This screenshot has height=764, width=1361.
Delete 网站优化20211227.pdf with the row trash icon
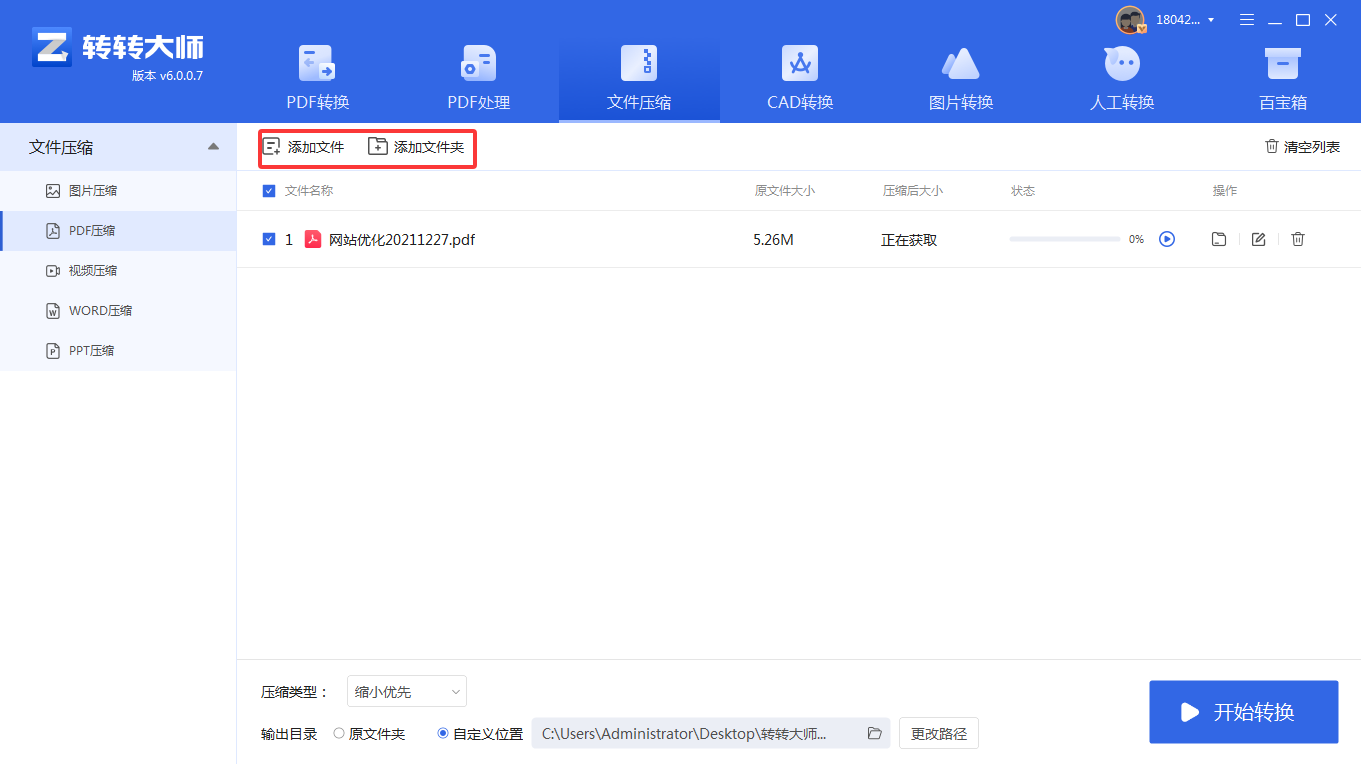tap(1298, 239)
